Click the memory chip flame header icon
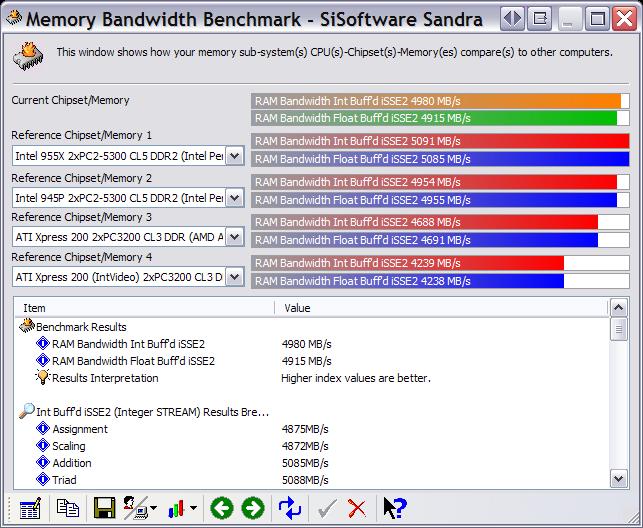The image size is (643, 528). 28,55
